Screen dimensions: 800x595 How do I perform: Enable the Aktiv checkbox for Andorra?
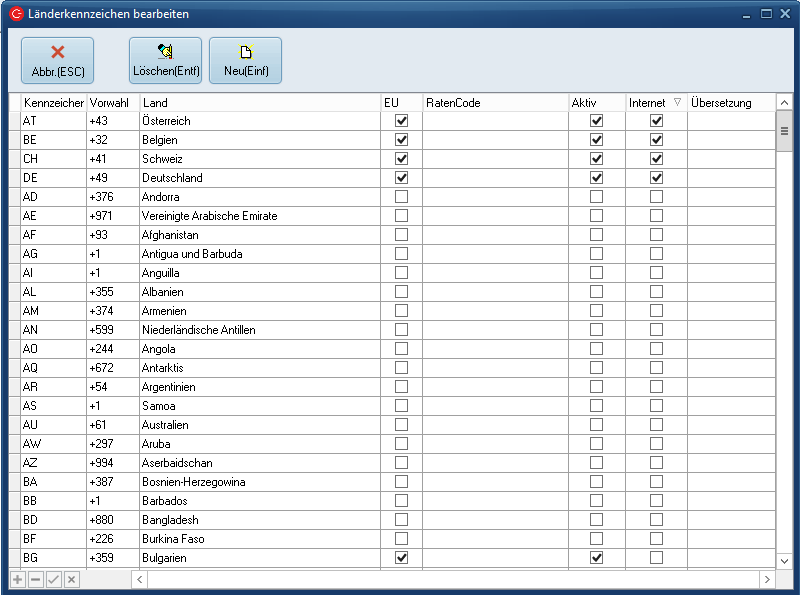pos(597,197)
